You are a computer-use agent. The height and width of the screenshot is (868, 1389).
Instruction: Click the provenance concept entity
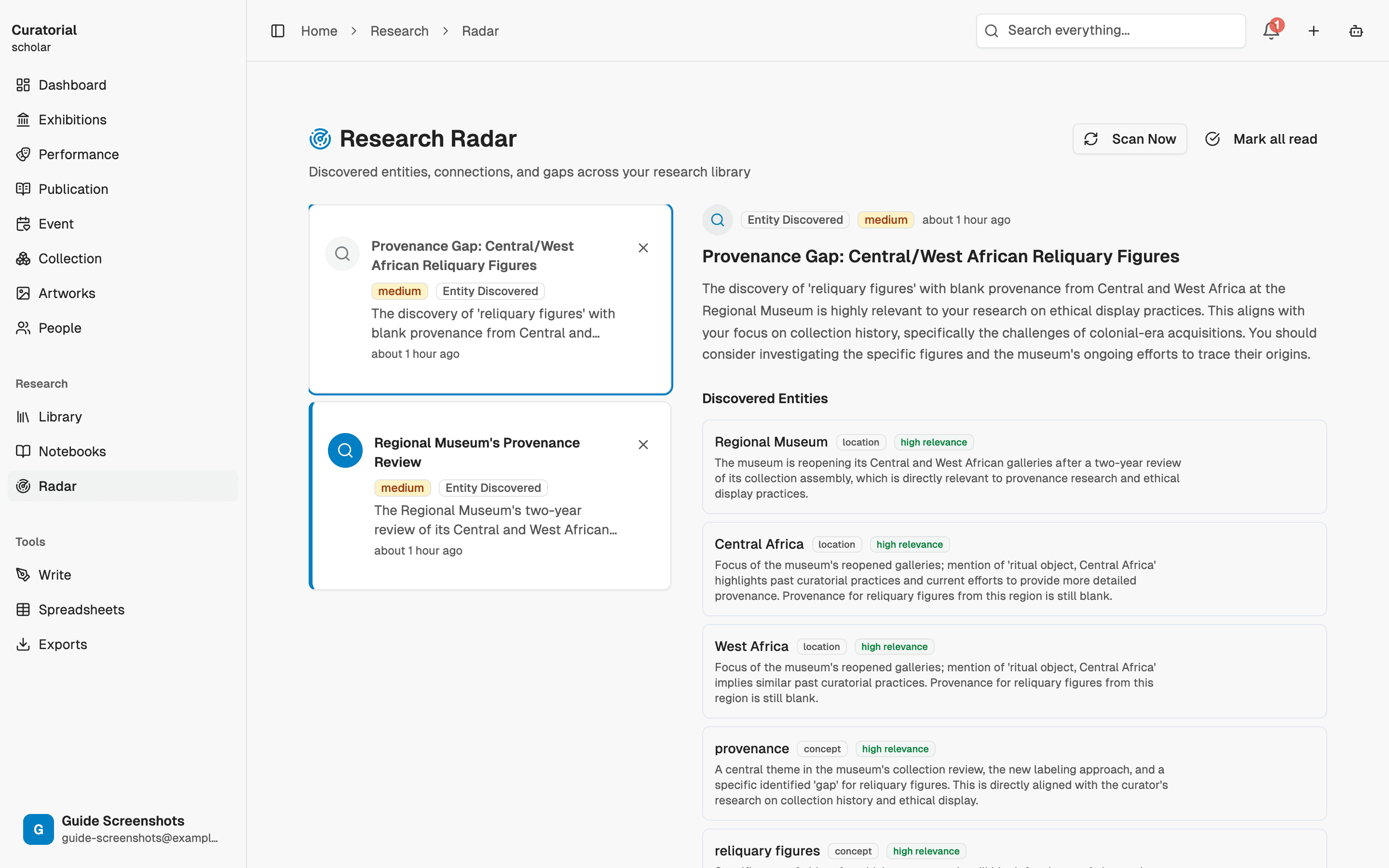[1014, 773]
